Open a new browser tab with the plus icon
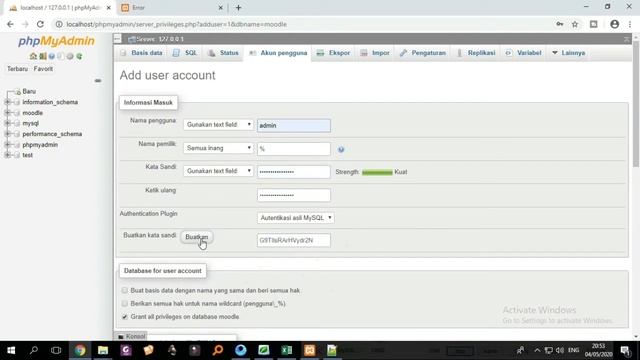 (238, 7)
